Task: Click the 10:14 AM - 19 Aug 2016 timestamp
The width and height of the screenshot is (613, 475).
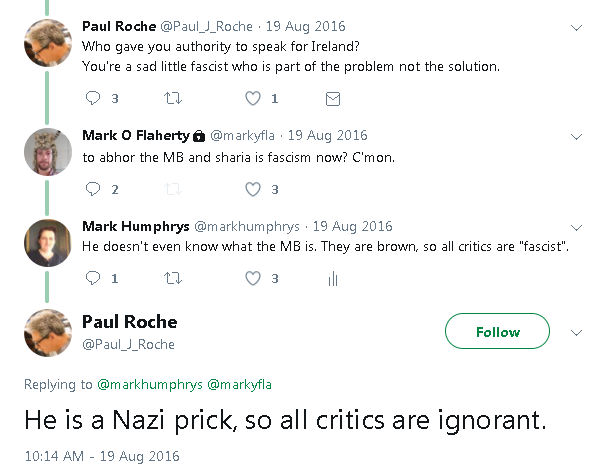Action: point(102,455)
